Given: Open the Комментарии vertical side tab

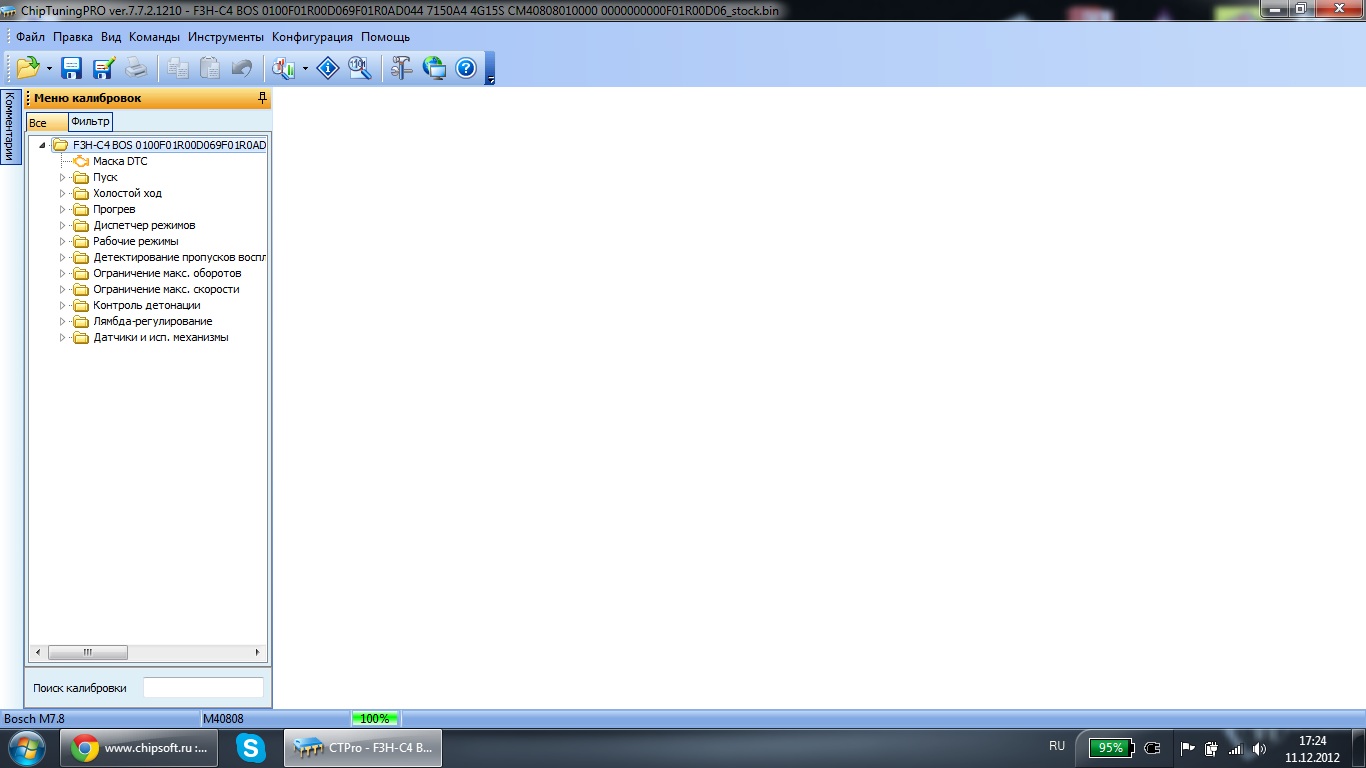Looking at the screenshot, I should [x=9, y=126].
